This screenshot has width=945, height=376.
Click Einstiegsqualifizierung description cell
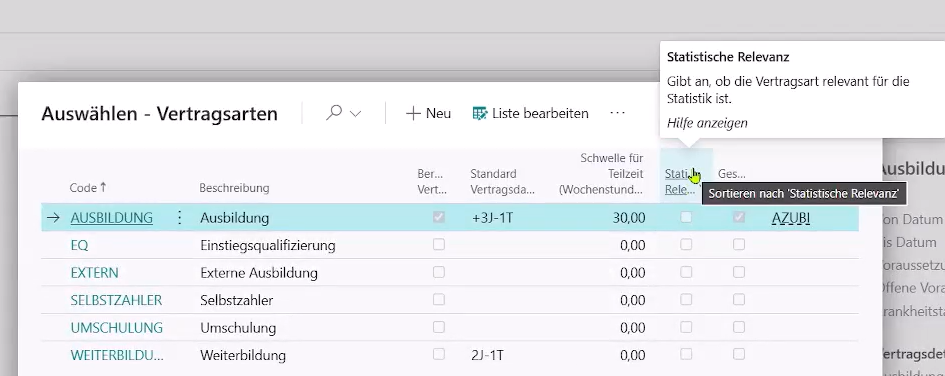(268, 245)
